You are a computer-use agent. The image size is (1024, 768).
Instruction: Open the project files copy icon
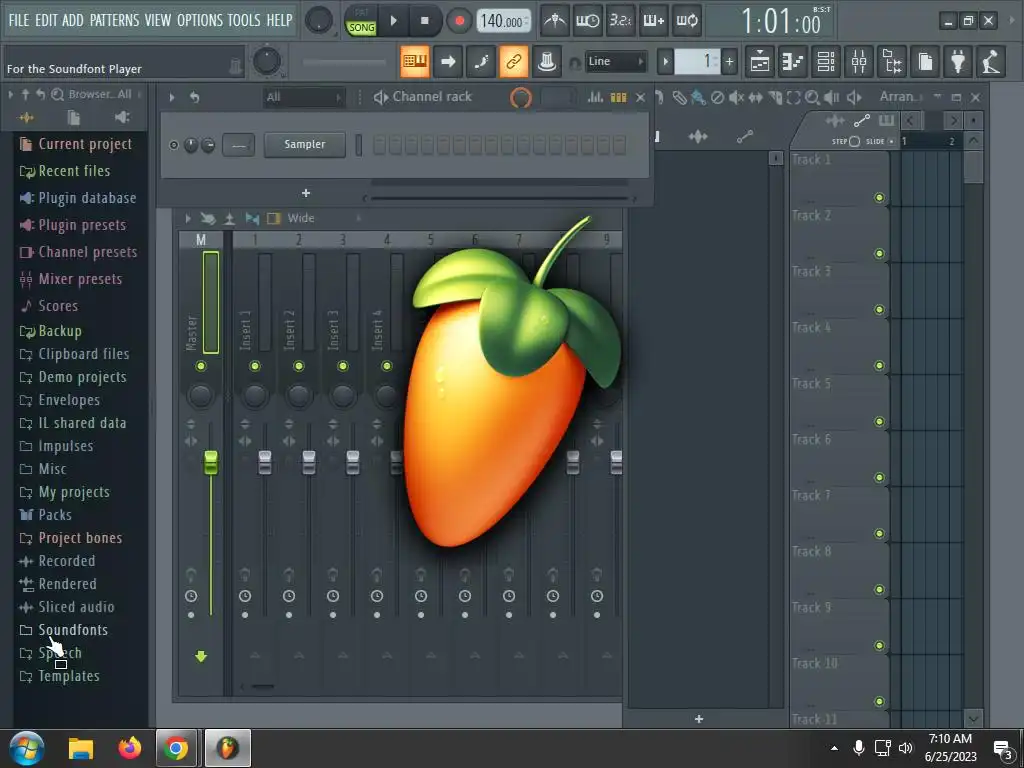coord(925,61)
